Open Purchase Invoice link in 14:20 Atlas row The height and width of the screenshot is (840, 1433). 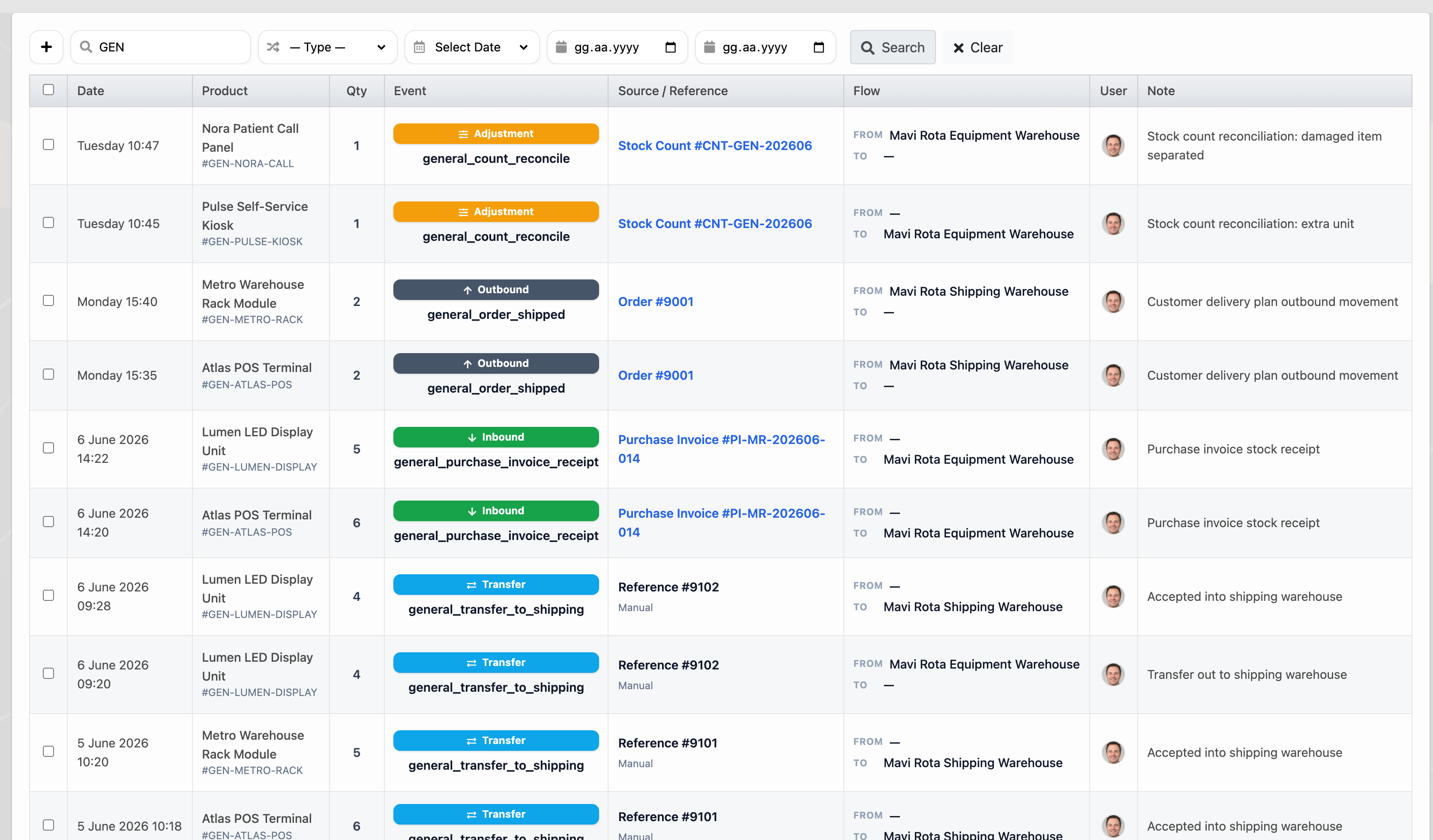pyautogui.click(x=721, y=523)
